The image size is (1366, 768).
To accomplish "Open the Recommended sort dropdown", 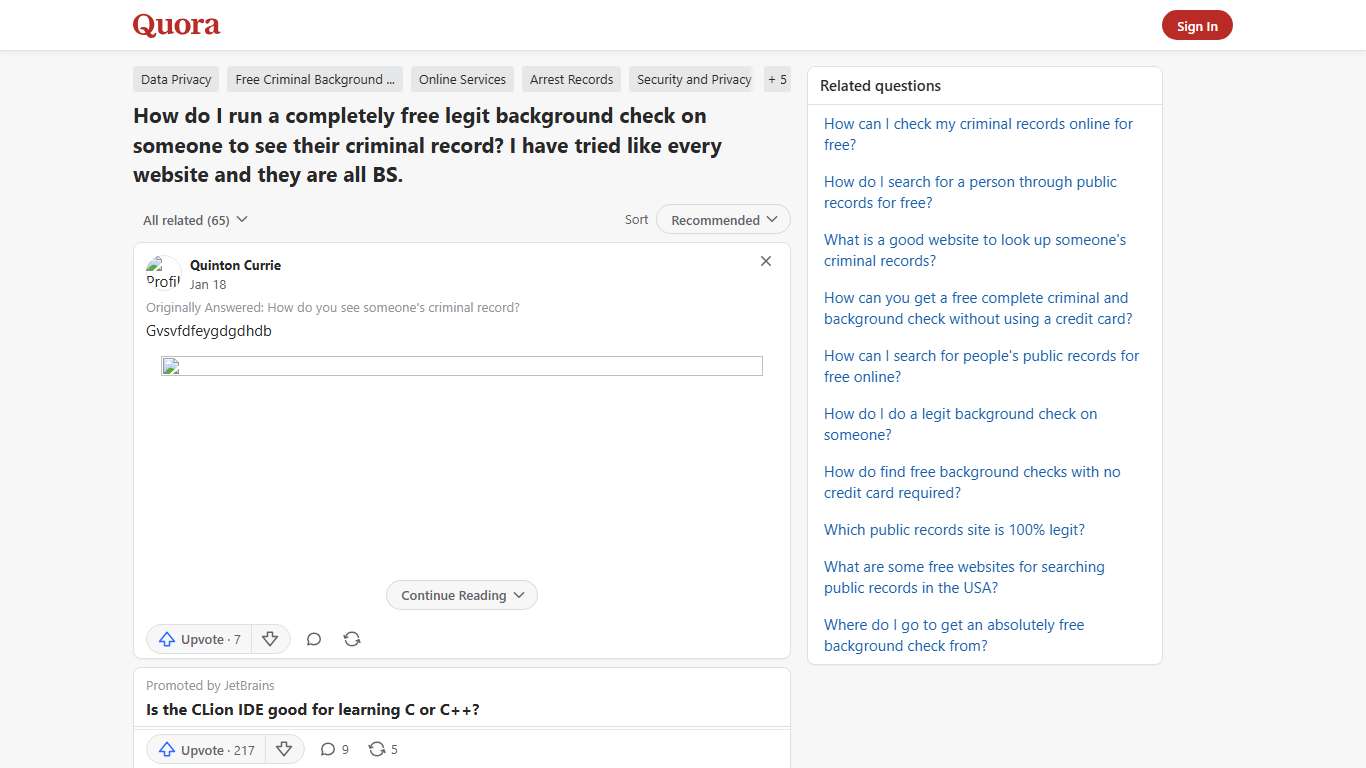I will pyautogui.click(x=722, y=219).
